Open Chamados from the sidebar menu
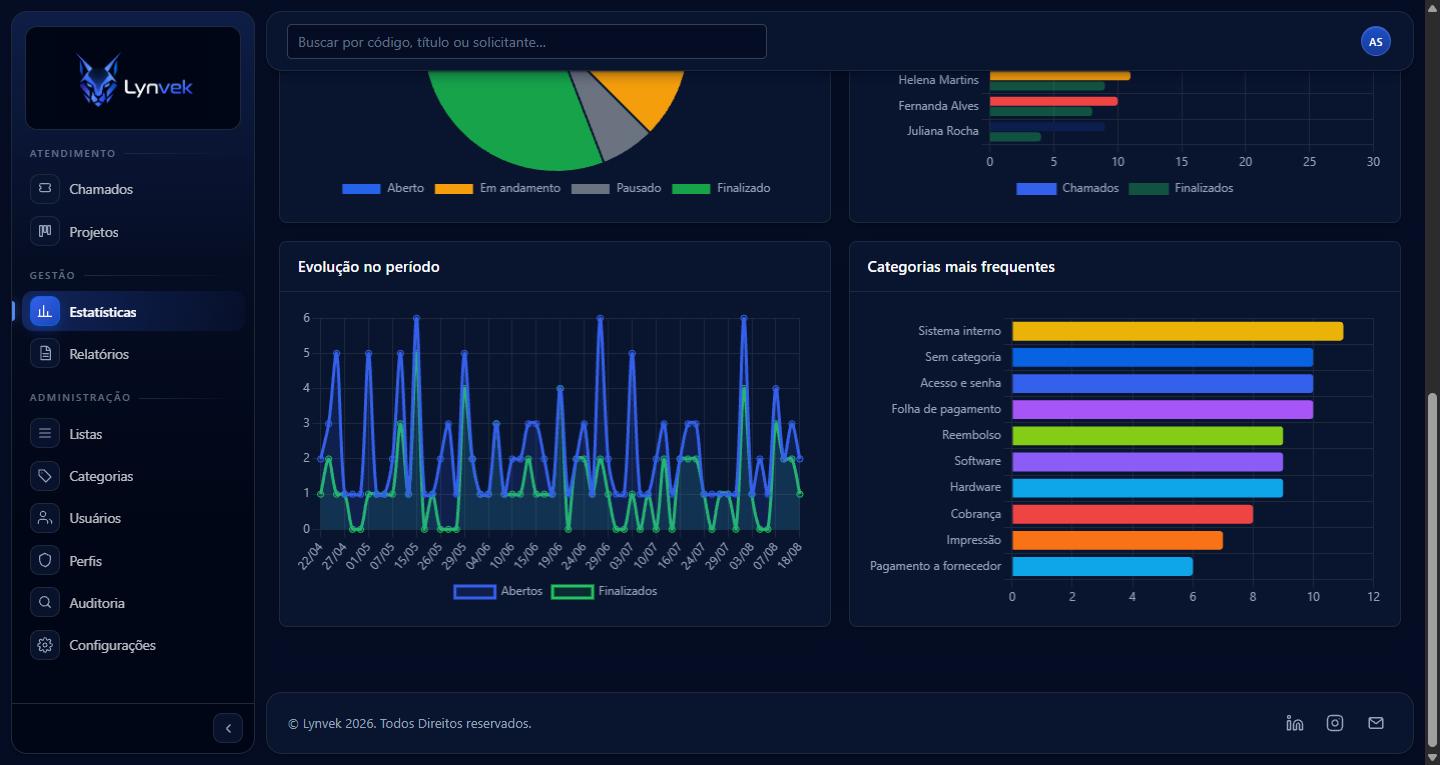The image size is (1440, 765). click(x=133, y=189)
